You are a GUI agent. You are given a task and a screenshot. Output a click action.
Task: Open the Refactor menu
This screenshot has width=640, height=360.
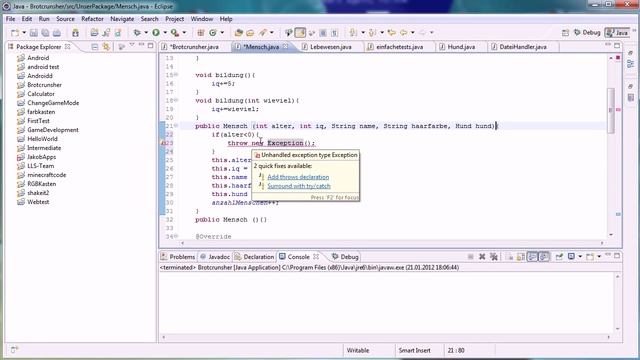(x=92, y=19)
